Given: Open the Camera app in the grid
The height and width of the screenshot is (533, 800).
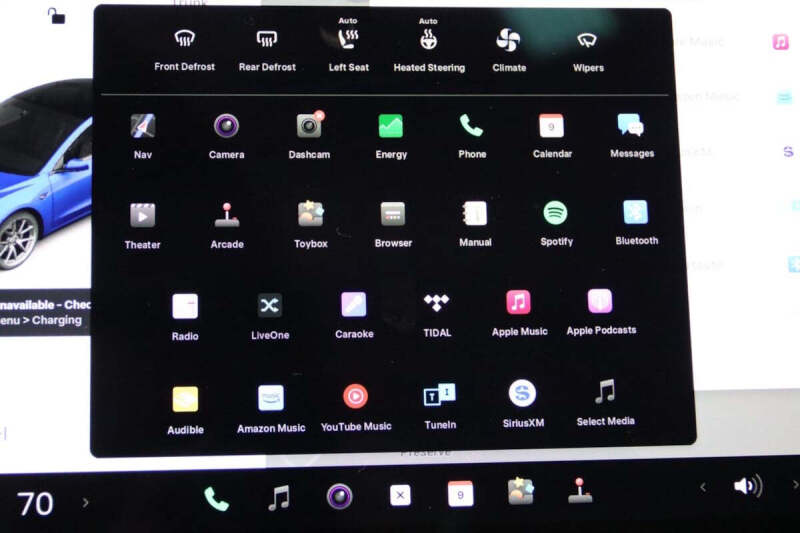Looking at the screenshot, I should tap(227, 136).
